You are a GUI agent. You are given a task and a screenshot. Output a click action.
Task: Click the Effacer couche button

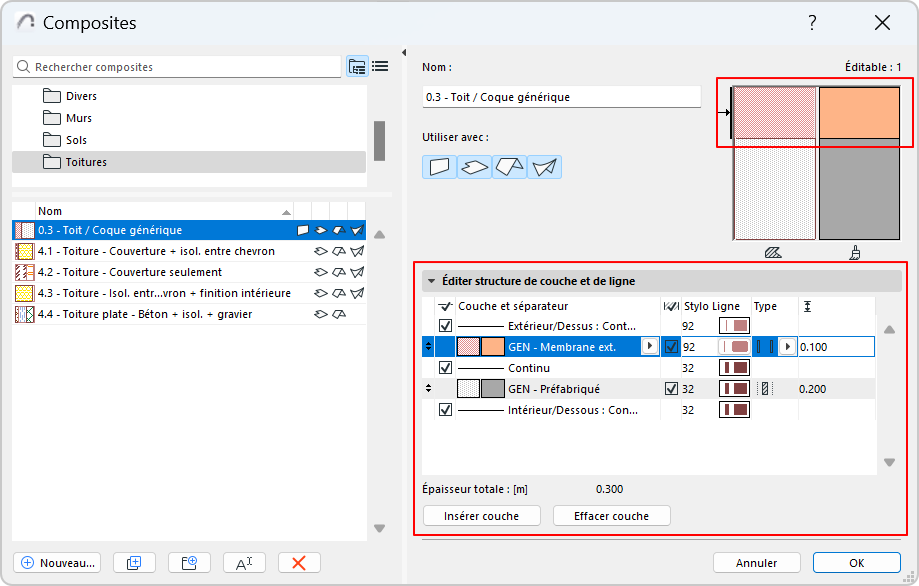[x=611, y=516]
